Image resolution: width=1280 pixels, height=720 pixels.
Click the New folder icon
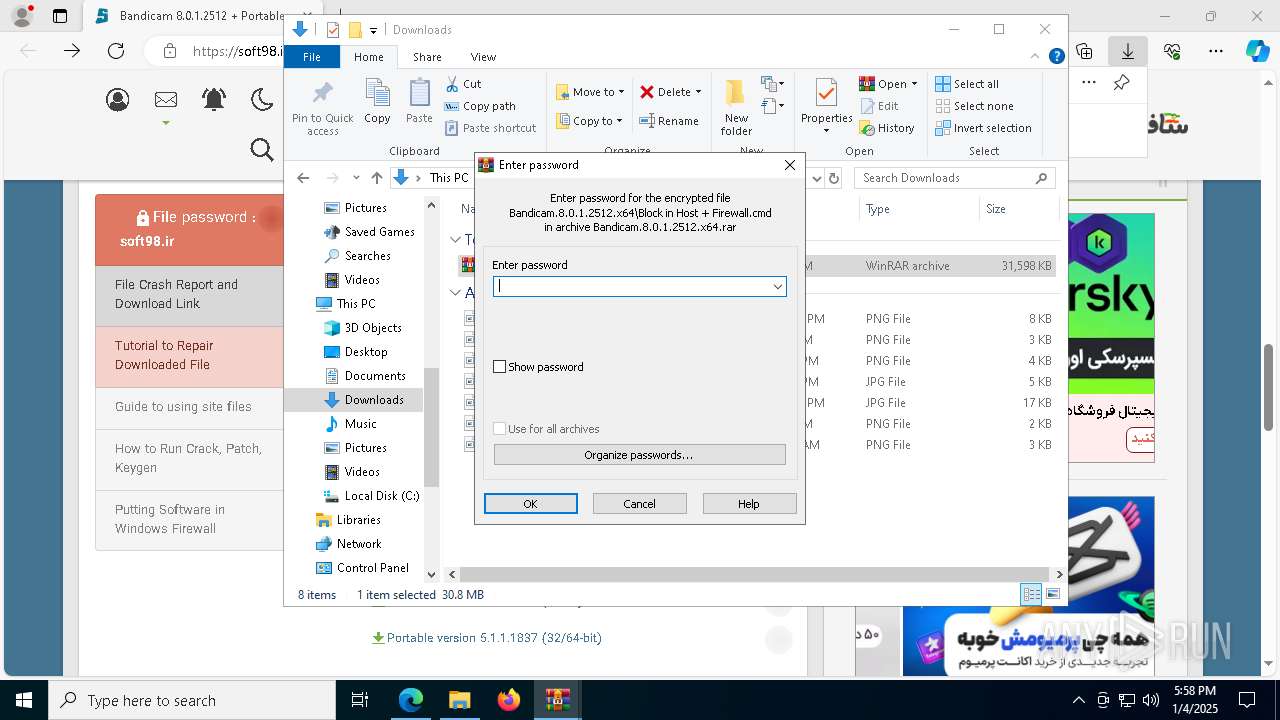[x=736, y=94]
